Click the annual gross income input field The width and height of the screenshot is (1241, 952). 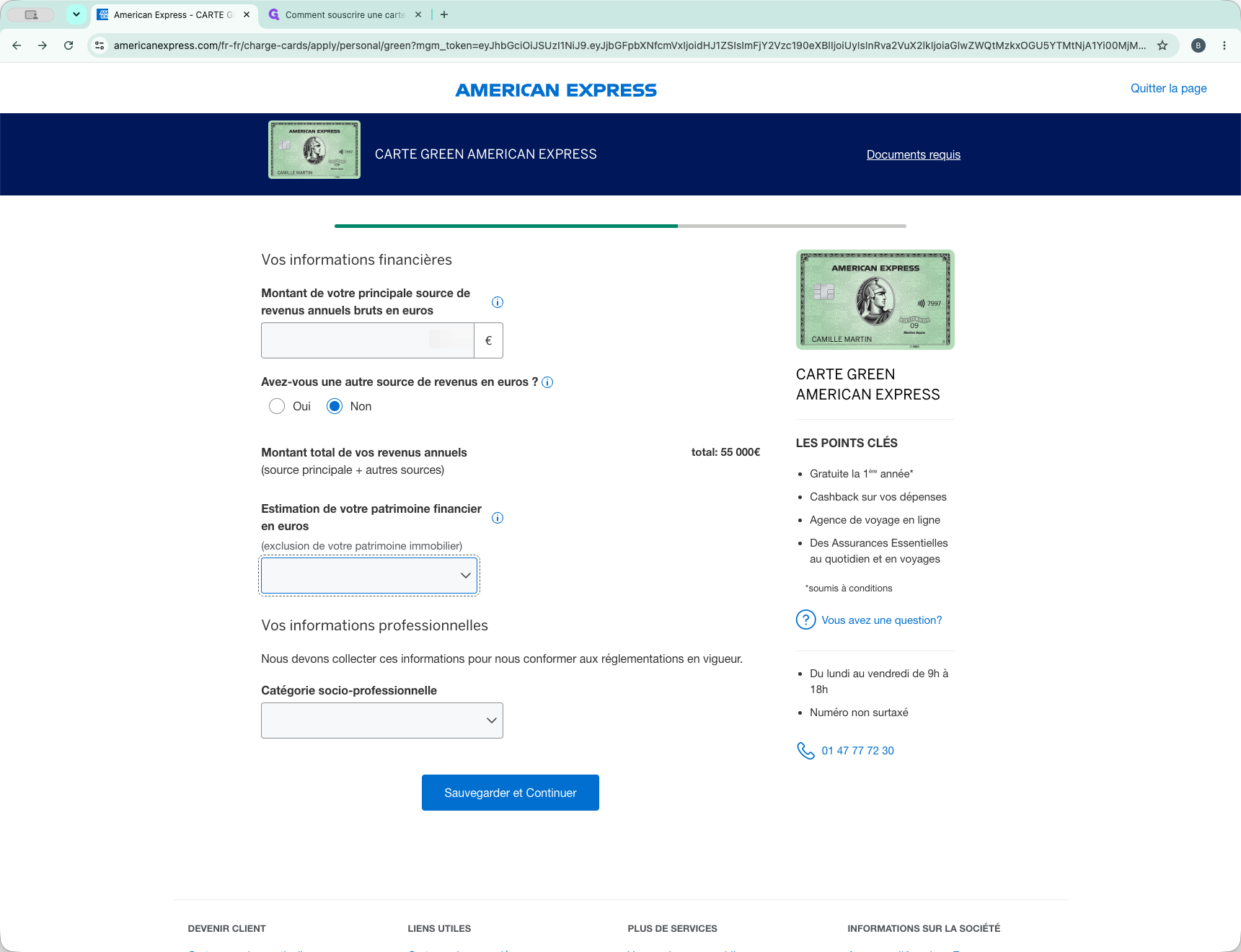(368, 340)
